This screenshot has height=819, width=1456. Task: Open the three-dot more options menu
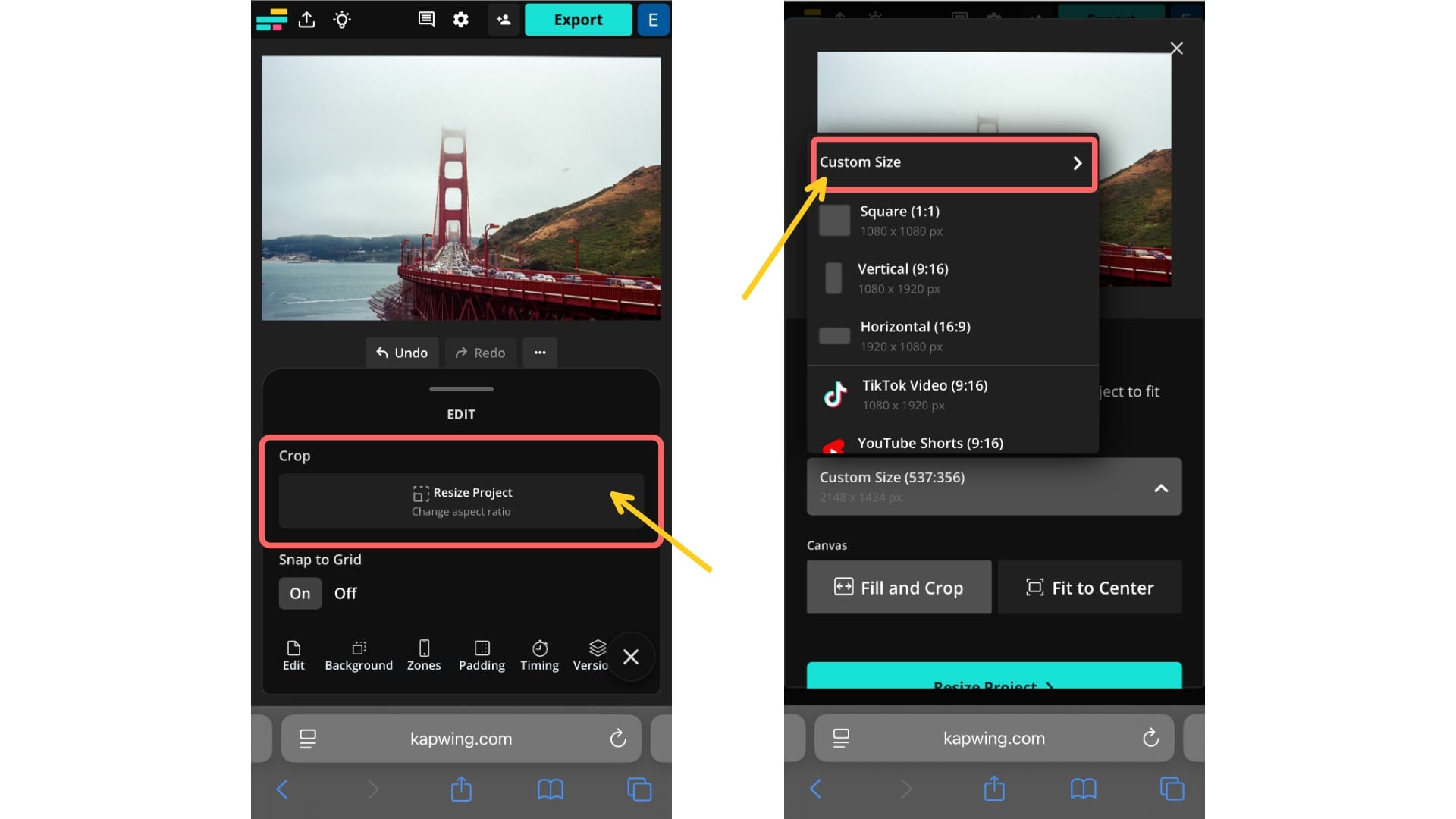[539, 353]
